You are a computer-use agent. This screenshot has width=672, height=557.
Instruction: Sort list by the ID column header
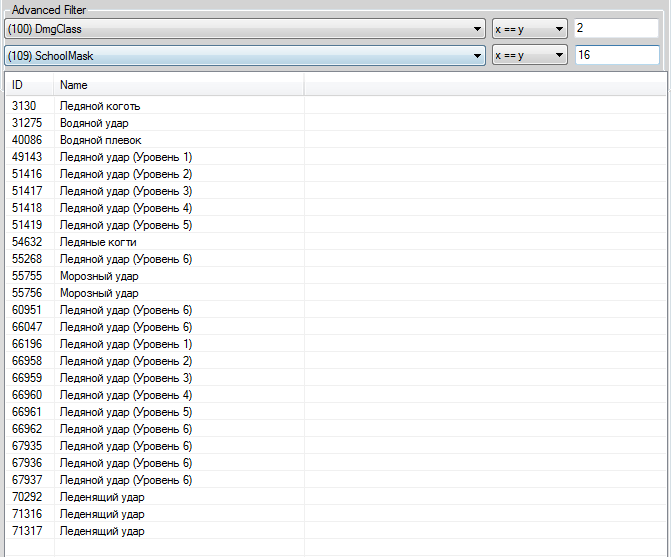click(28, 85)
